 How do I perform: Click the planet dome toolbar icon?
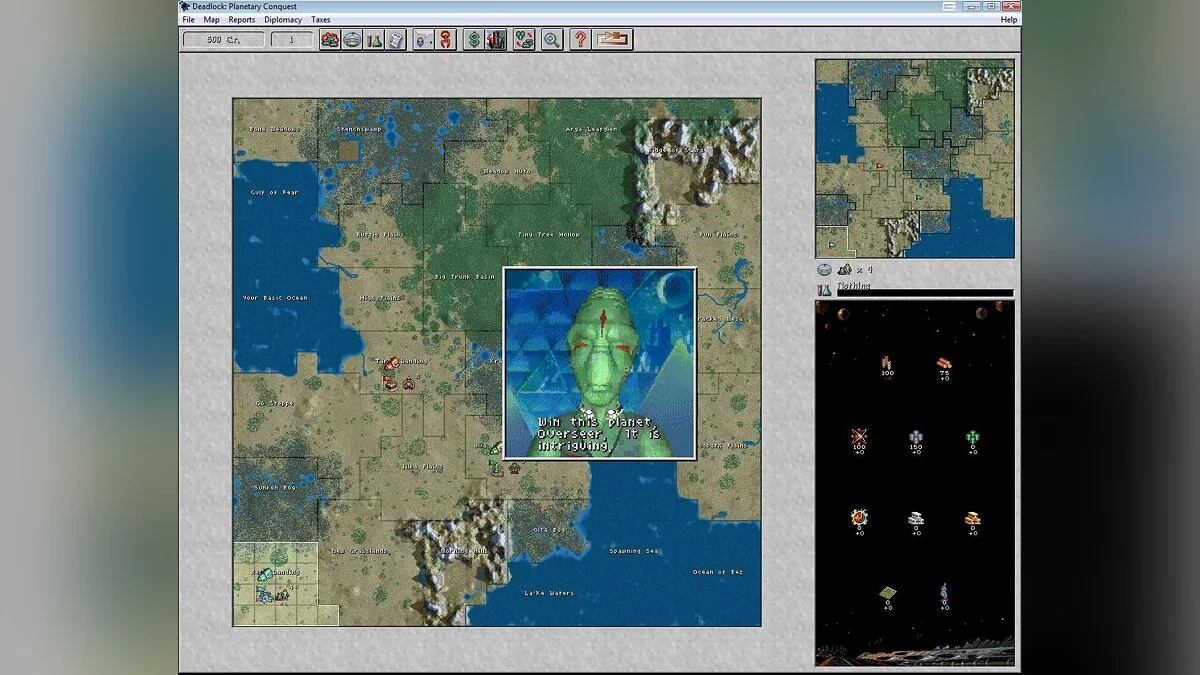(352, 40)
